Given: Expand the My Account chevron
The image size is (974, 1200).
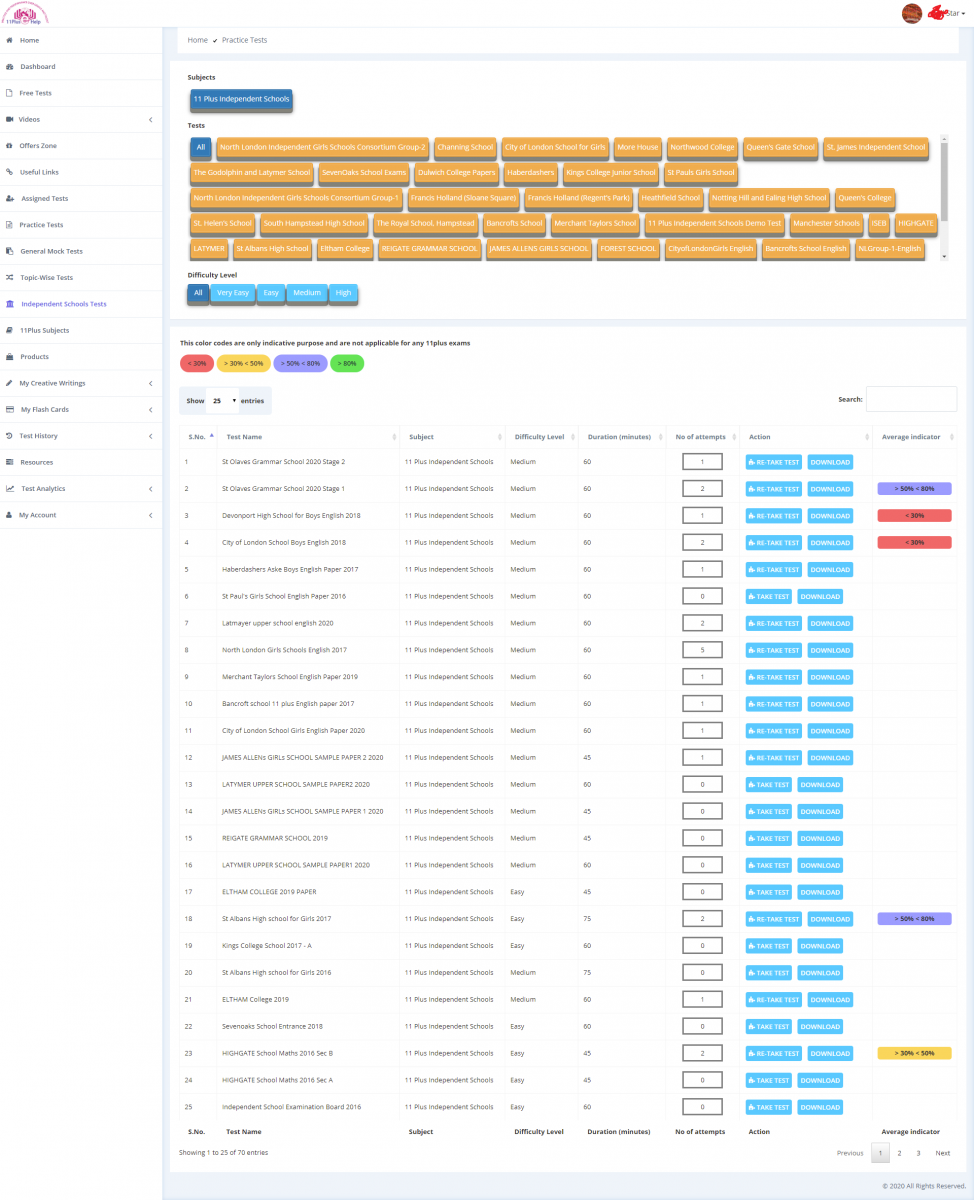Looking at the screenshot, I should tap(150, 515).
